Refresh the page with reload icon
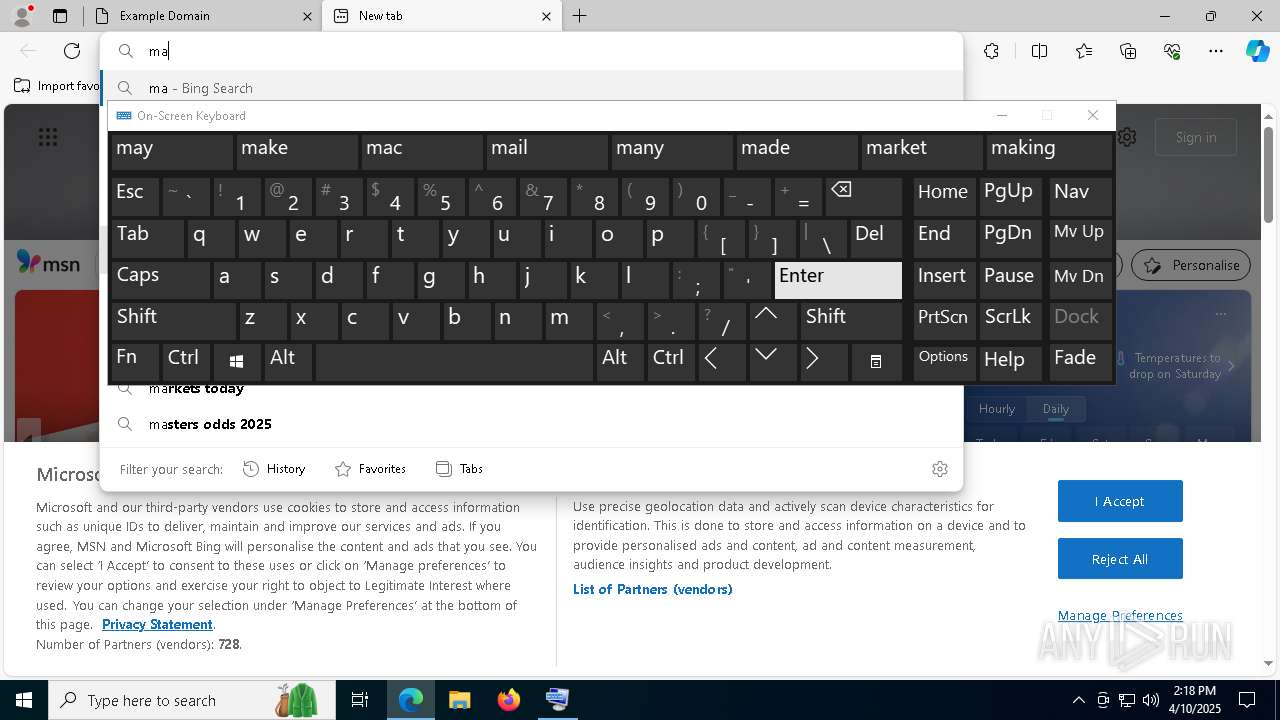This screenshot has height=720, width=1280. (72, 51)
